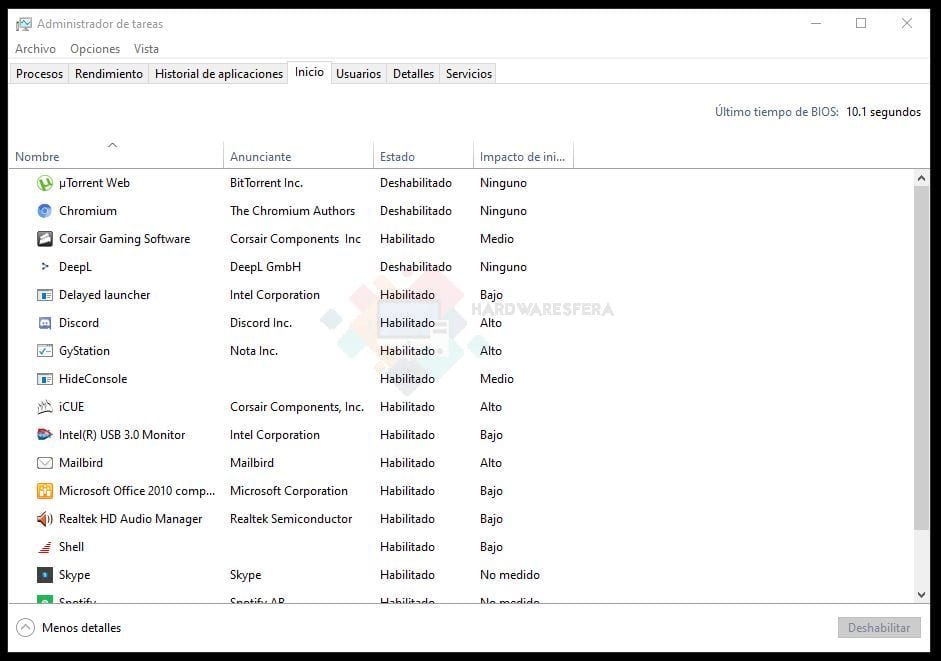Click the µTorrent Web icon
Image resolution: width=941 pixels, height=661 pixels.
(45, 183)
